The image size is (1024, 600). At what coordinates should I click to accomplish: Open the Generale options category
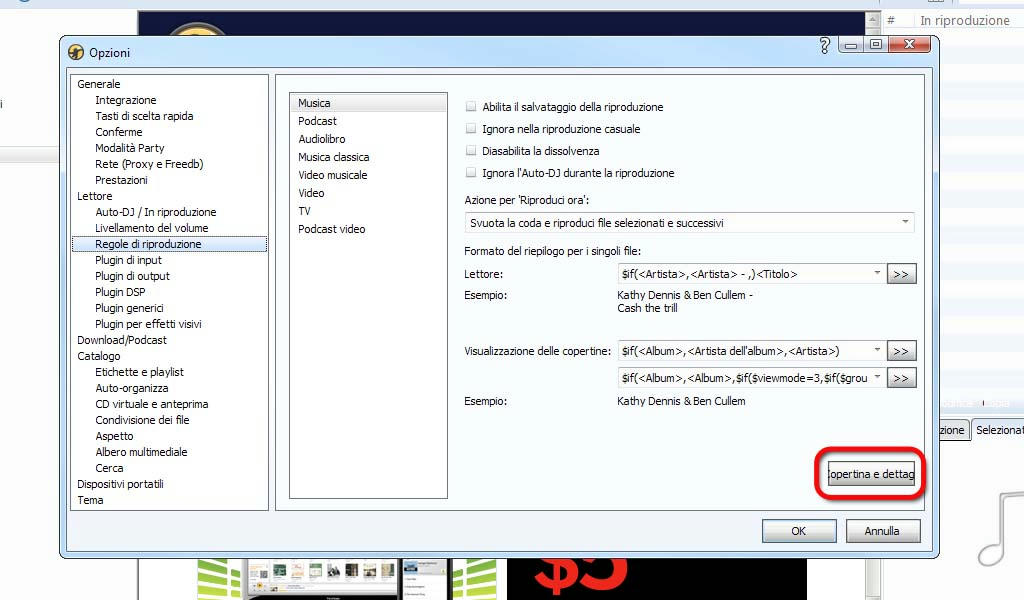[99, 84]
